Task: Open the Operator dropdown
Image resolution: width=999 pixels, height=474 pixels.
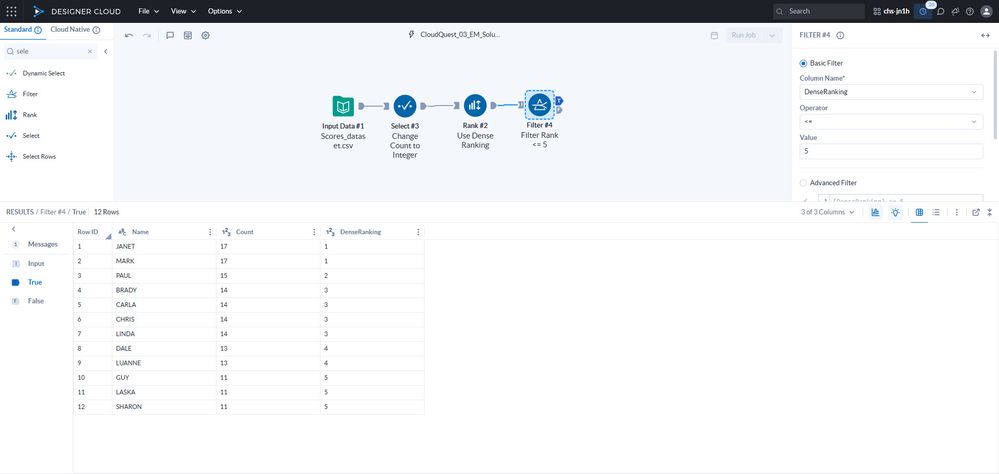Action: (x=891, y=122)
